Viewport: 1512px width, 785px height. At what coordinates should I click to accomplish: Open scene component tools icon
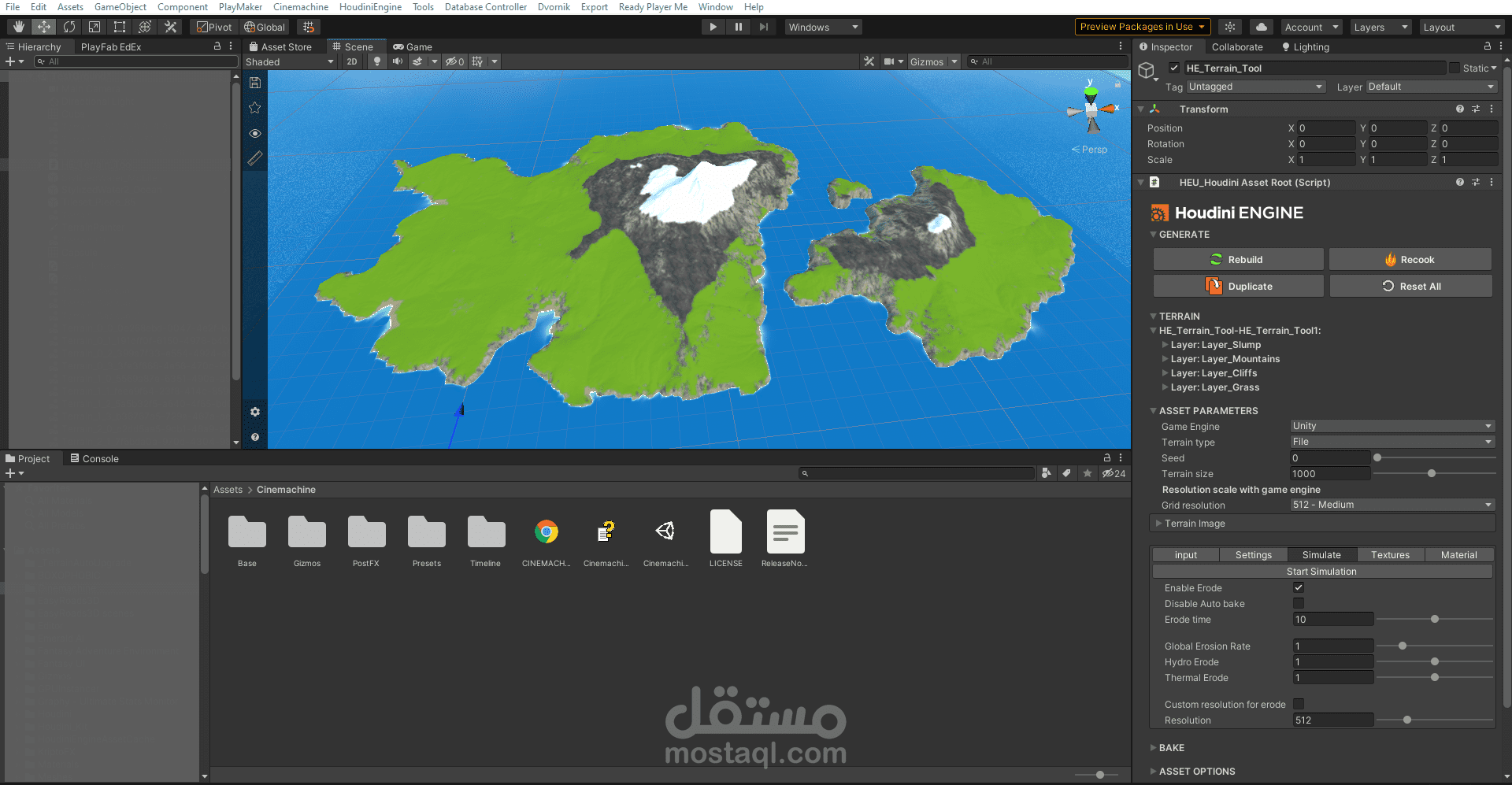coord(869,61)
